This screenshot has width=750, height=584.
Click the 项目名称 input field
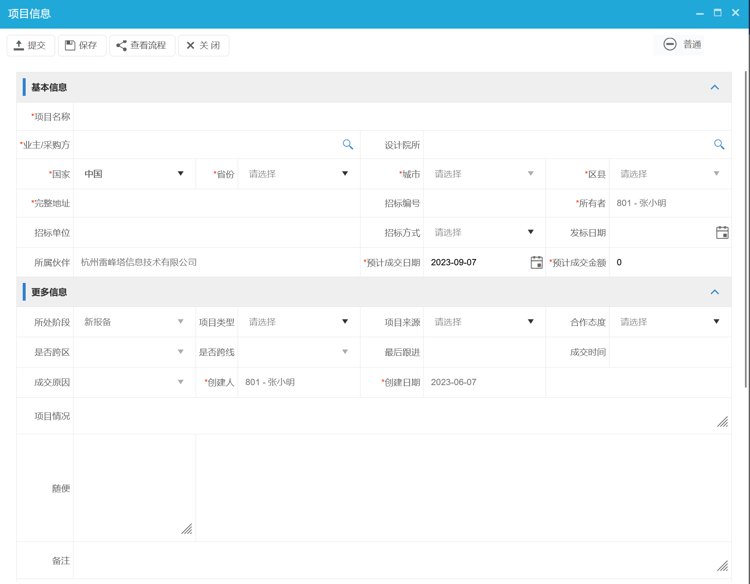click(400, 117)
